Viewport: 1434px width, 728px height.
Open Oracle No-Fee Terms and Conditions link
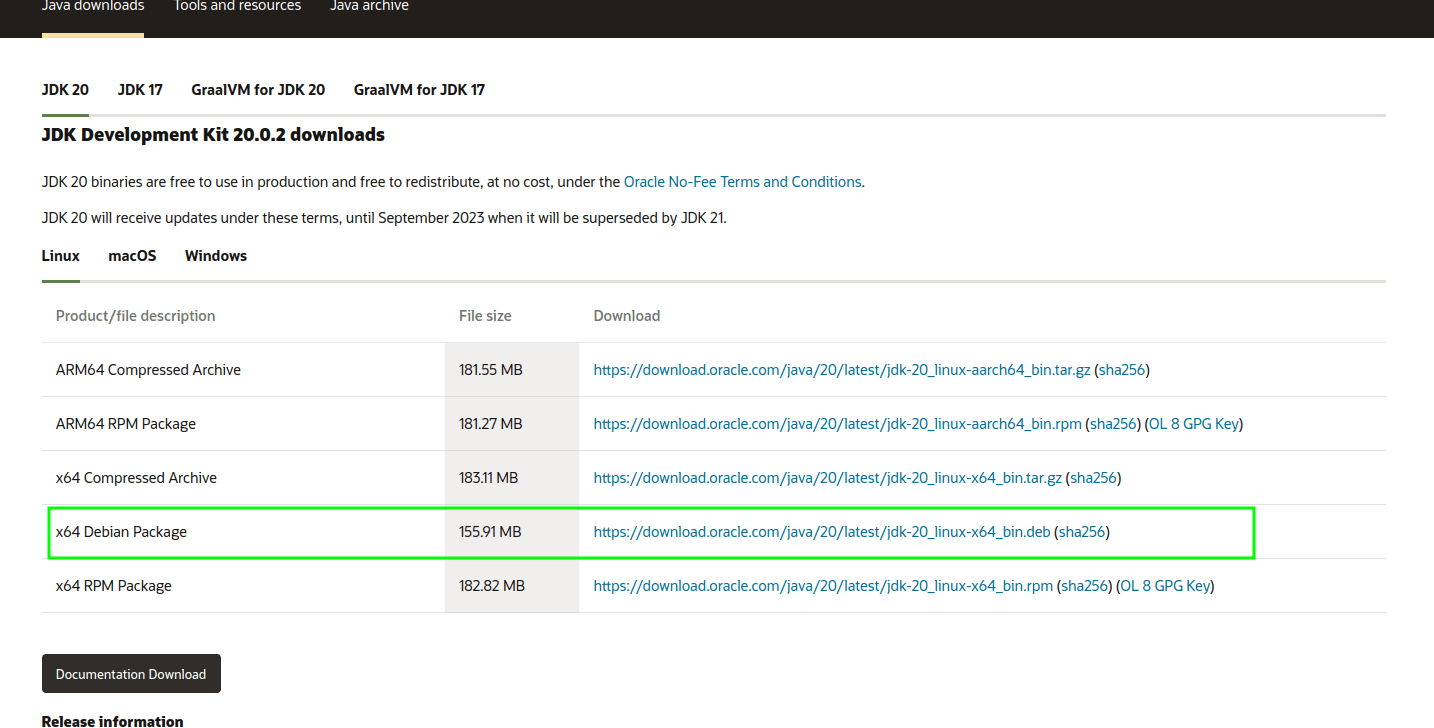(742, 182)
